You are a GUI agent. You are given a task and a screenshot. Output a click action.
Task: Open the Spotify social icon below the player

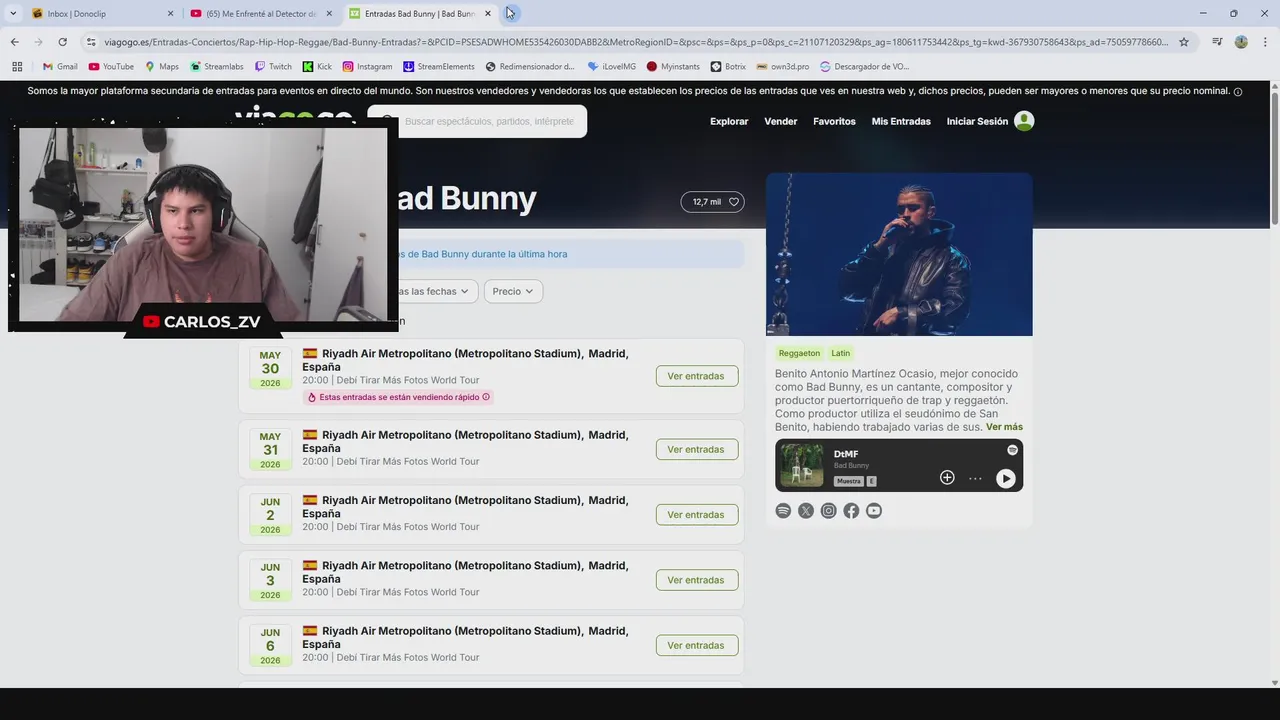tap(783, 510)
